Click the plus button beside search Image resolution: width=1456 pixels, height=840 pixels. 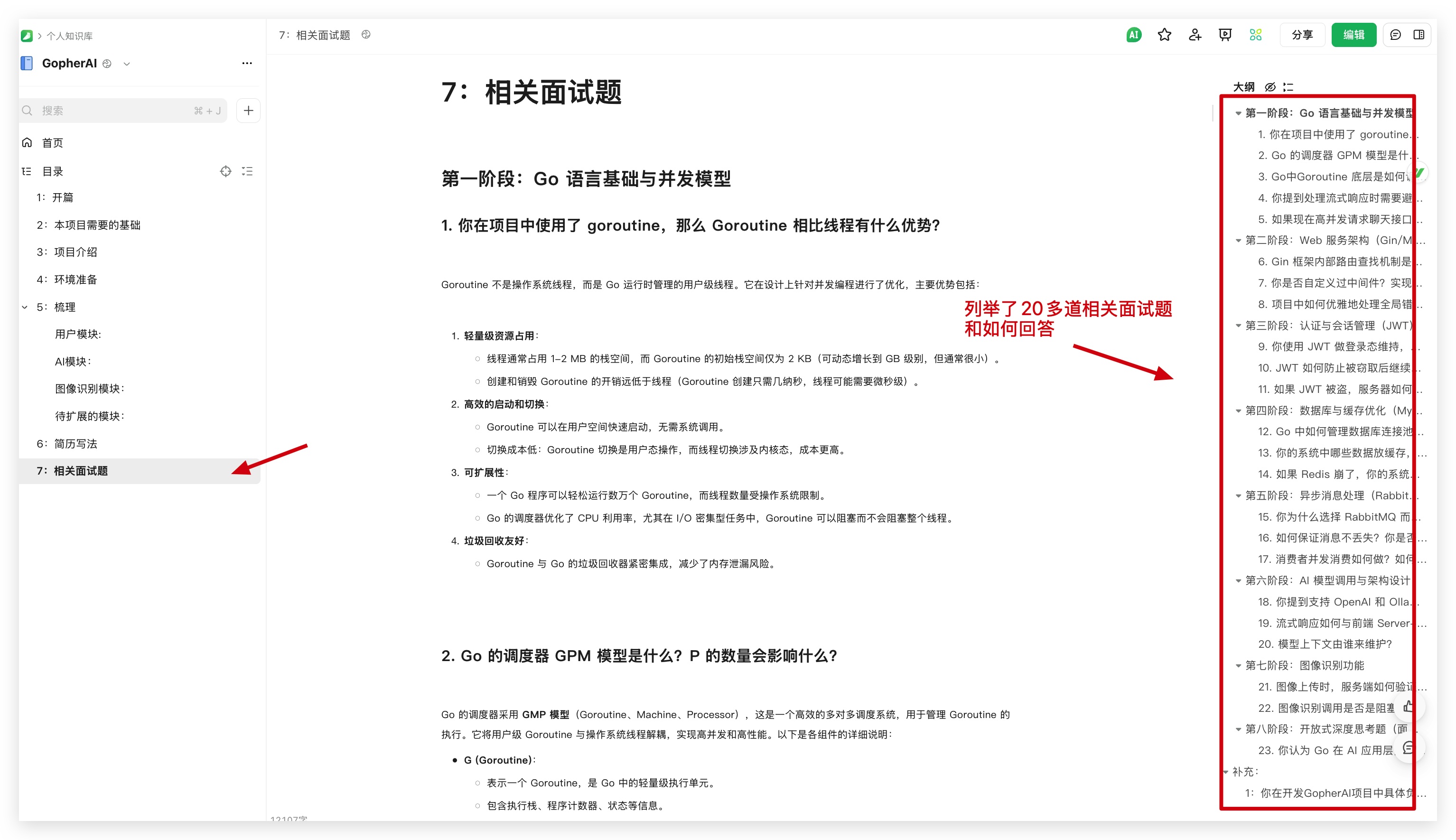(x=248, y=110)
